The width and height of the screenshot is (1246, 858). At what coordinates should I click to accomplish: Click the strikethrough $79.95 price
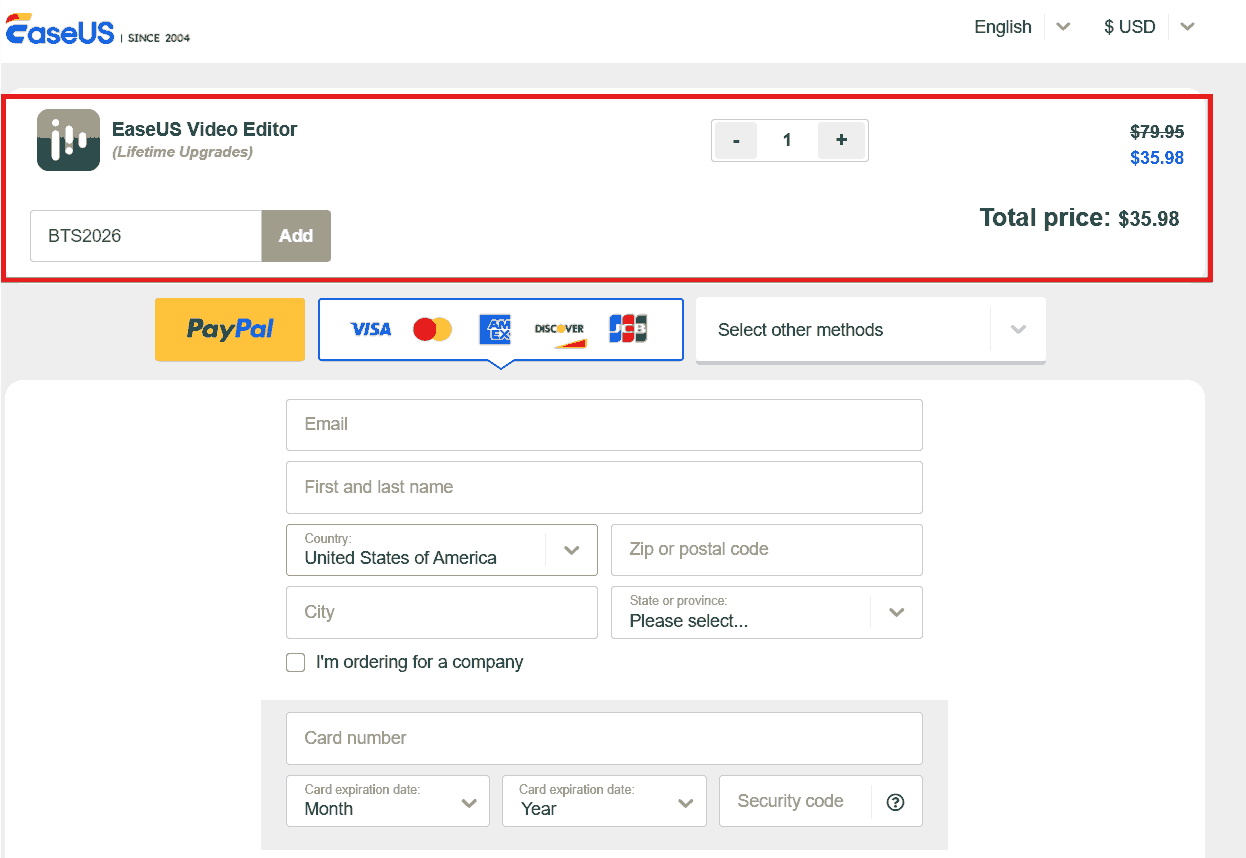tap(1157, 131)
